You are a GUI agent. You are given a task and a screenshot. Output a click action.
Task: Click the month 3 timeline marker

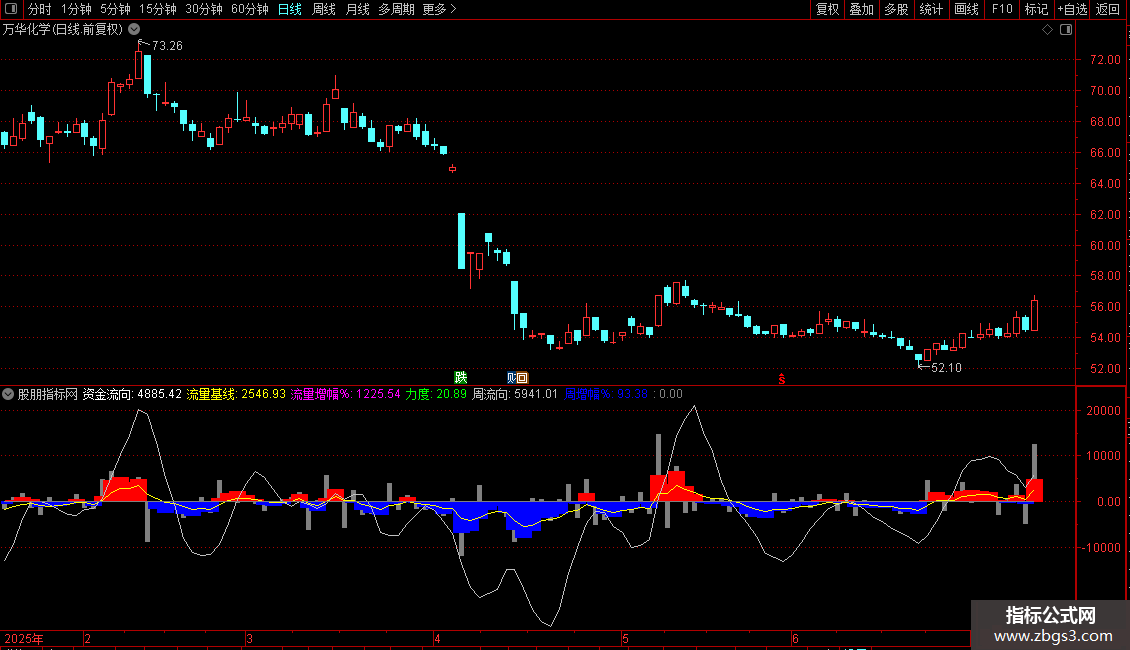(x=249, y=638)
